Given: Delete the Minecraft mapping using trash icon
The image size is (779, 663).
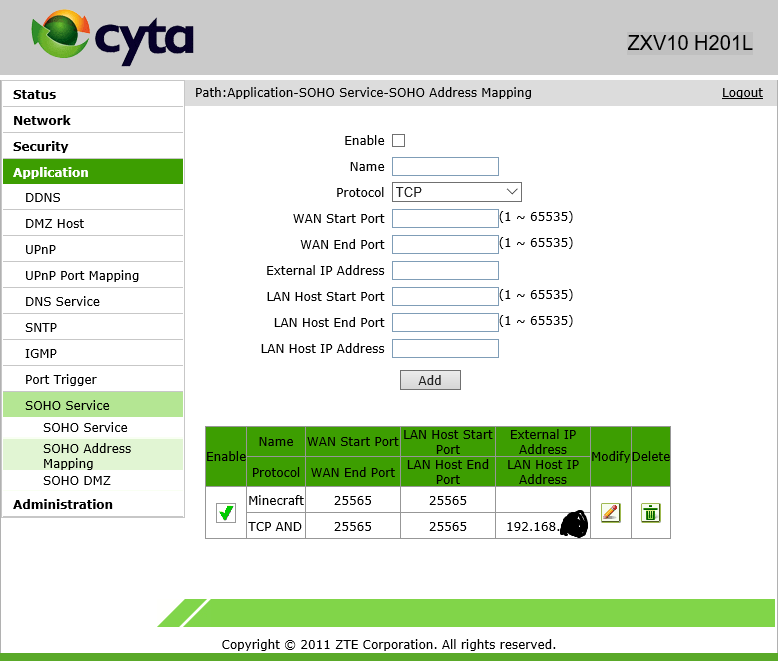Looking at the screenshot, I should pyautogui.click(x=650, y=513).
